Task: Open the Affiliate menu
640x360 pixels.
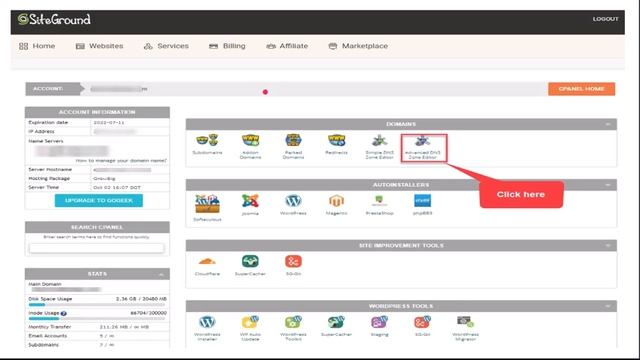Action: tap(287, 46)
